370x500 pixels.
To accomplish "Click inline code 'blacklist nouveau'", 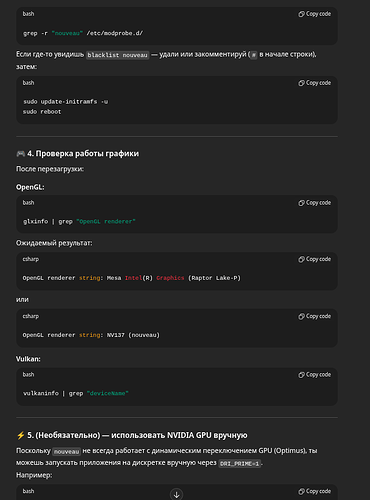I will coord(117,55).
